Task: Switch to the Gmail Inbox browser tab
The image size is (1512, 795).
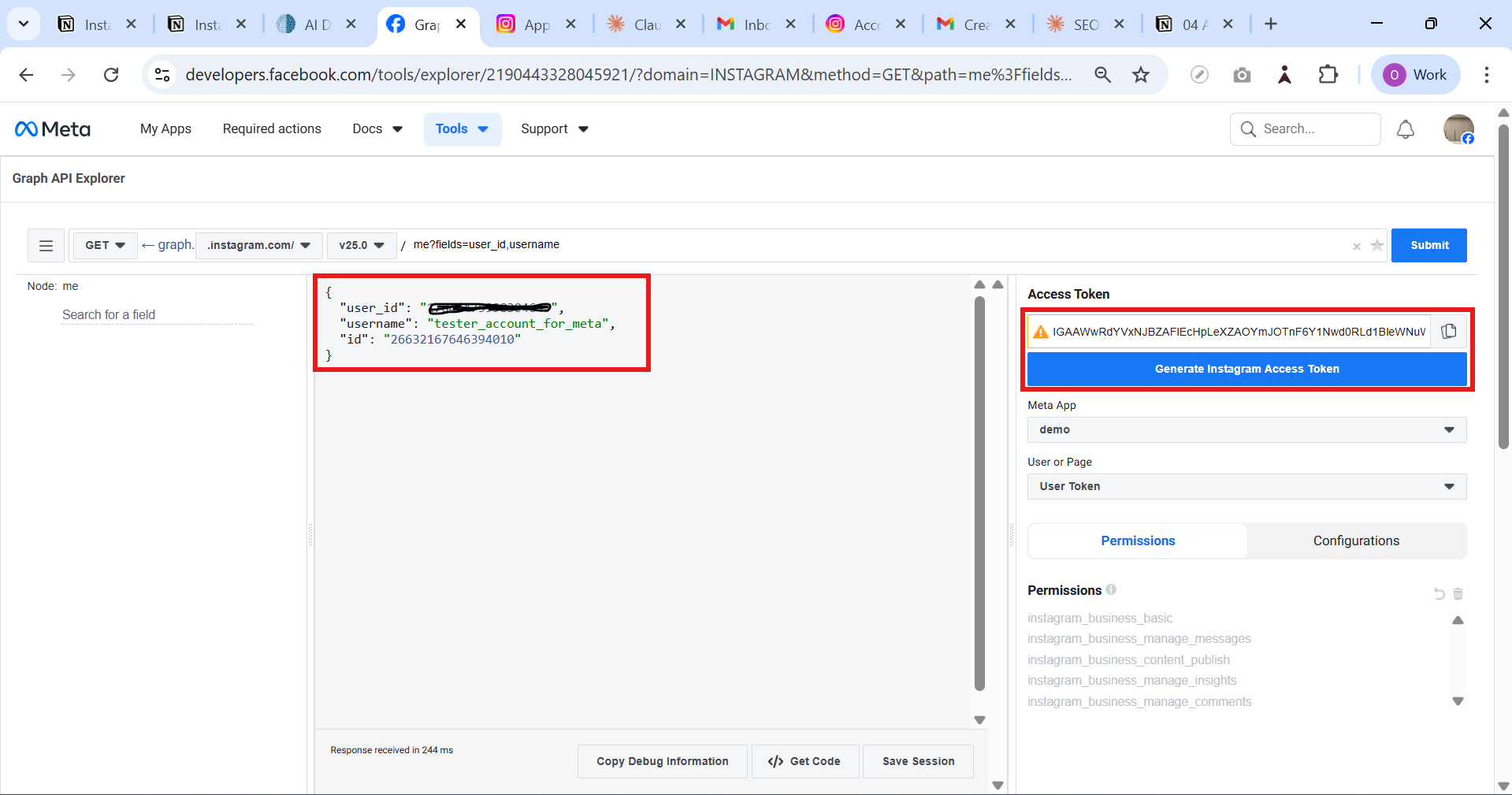Action: (756, 24)
